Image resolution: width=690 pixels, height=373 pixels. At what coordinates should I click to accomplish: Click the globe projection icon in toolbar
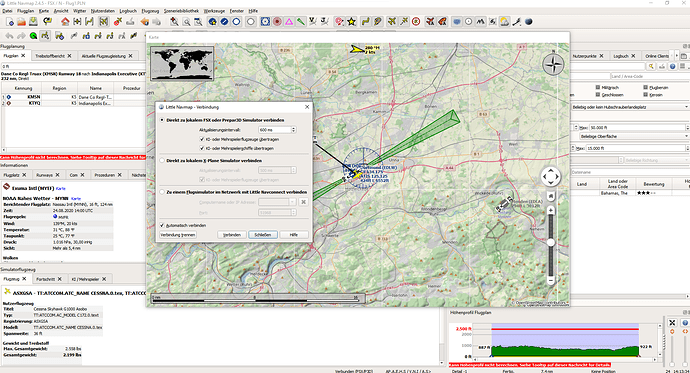pyautogui.click(x=529, y=21)
